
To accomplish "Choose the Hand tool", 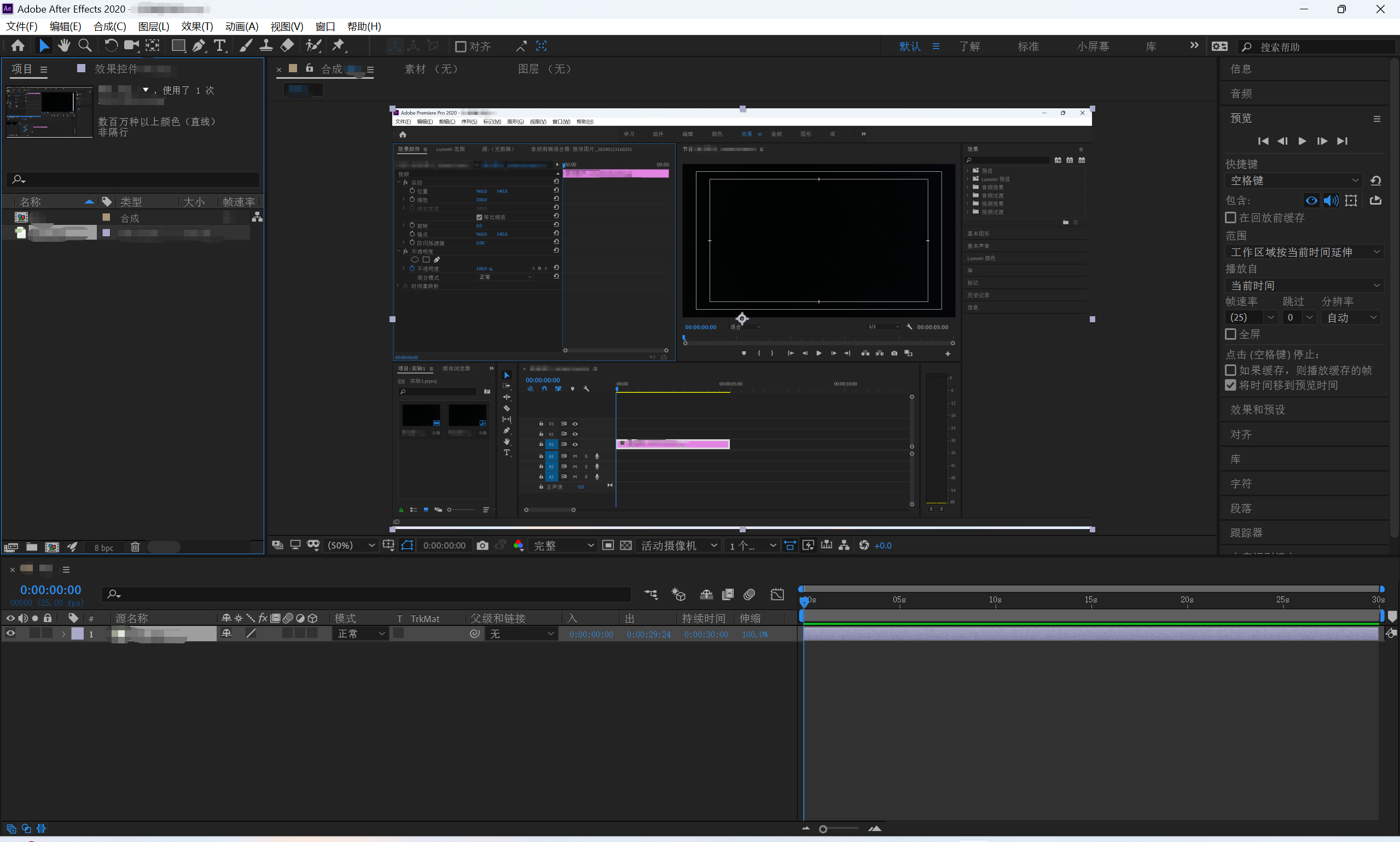I will coord(64,46).
